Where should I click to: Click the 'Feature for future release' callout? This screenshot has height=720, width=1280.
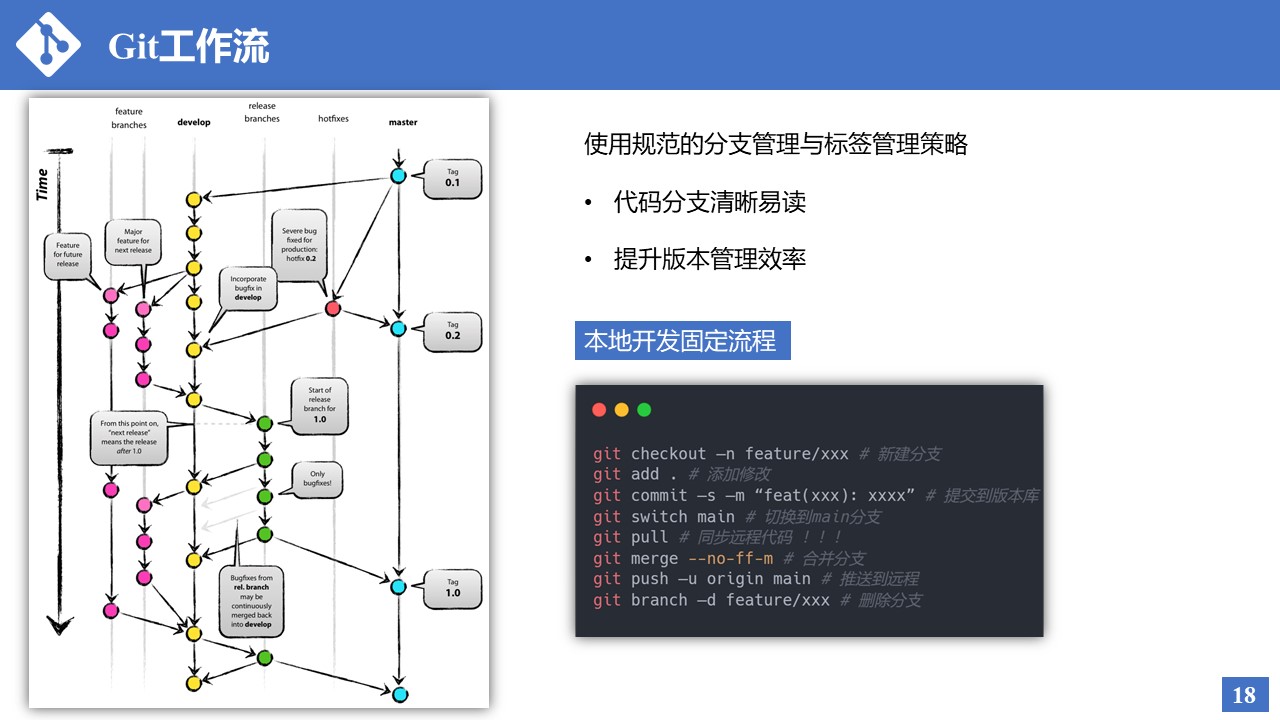(68, 254)
